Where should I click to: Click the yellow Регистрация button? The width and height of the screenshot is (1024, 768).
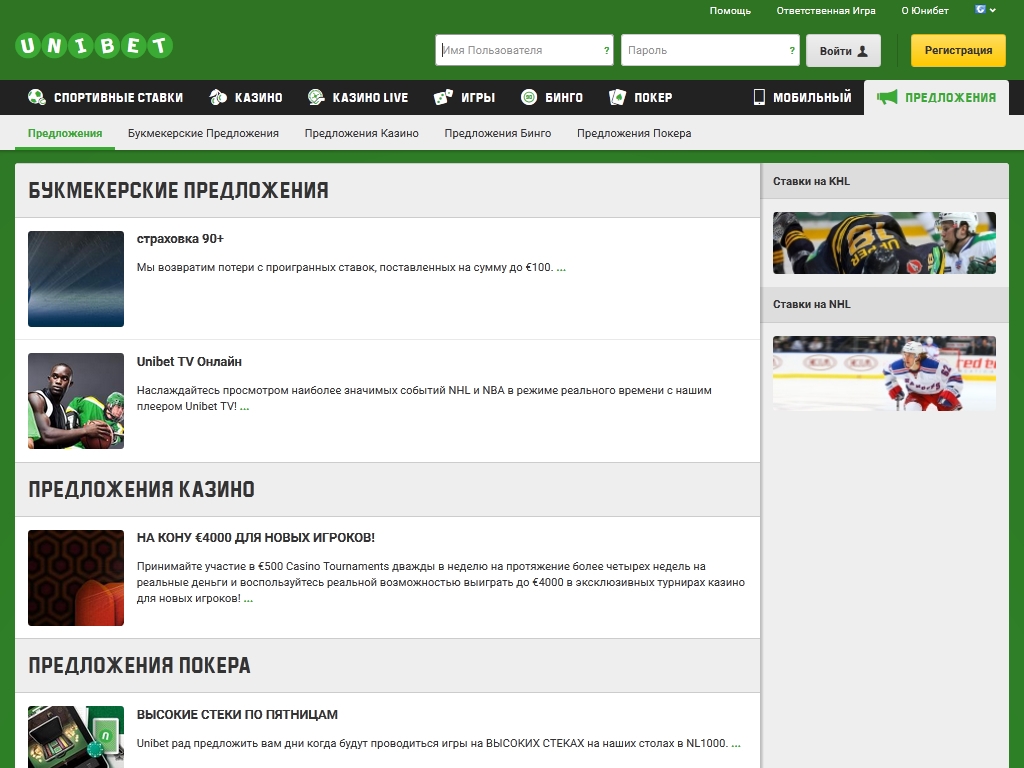(x=957, y=50)
